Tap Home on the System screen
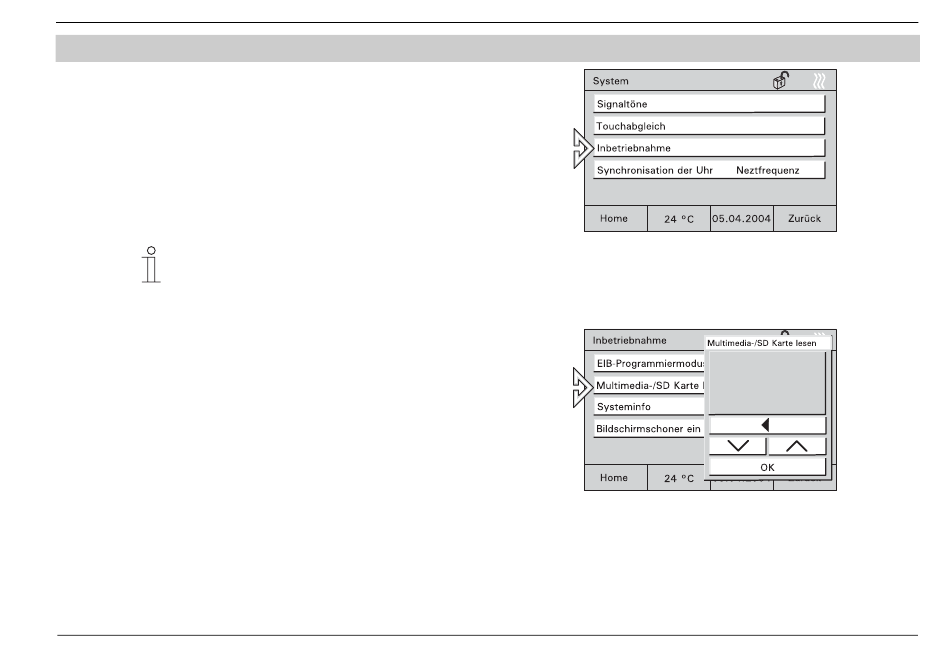The image size is (950, 647). (616, 218)
